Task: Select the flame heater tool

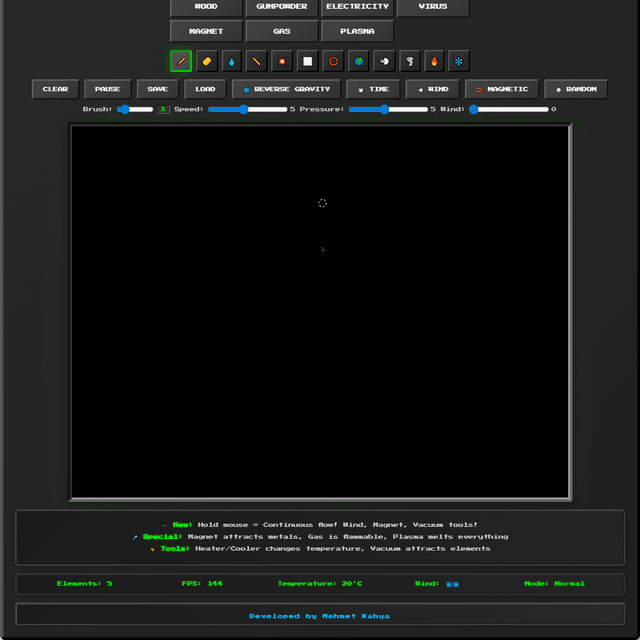Action: coord(435,61)
